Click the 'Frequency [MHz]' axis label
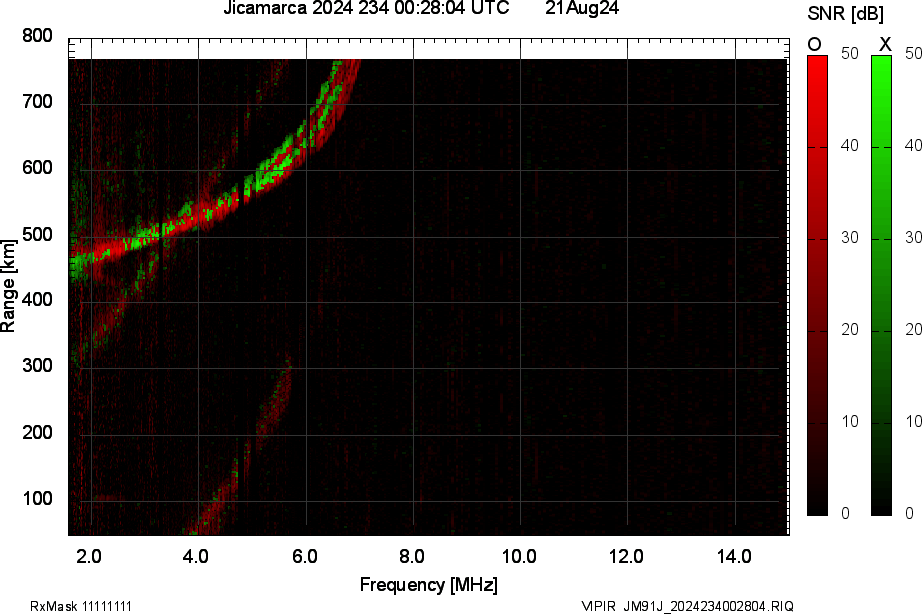The image size is (922, 614). coord(429,585)
